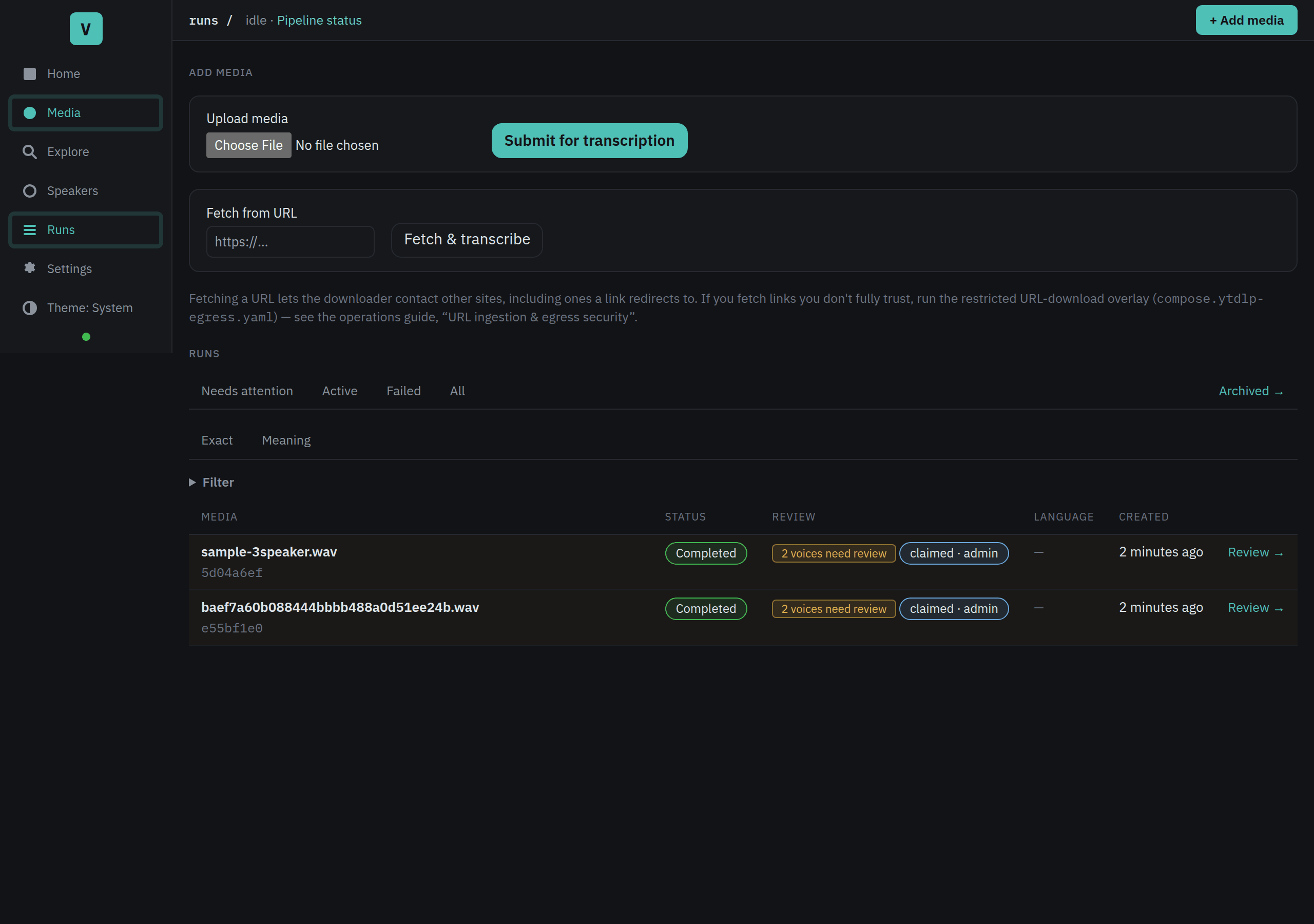Click the MEDIA column header
The width and height of the screenshot is (1314, 924).
219,517
